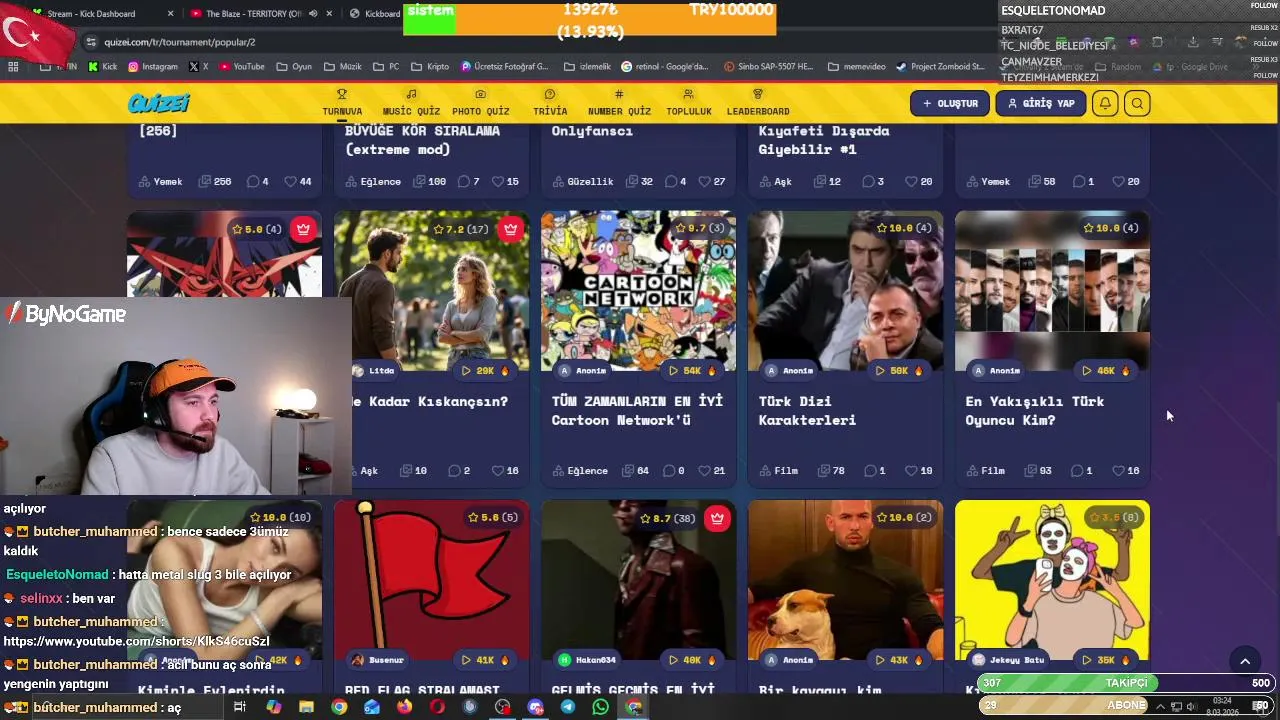Click the Oluştur create button
The image size is (1280, 720).
950,103
